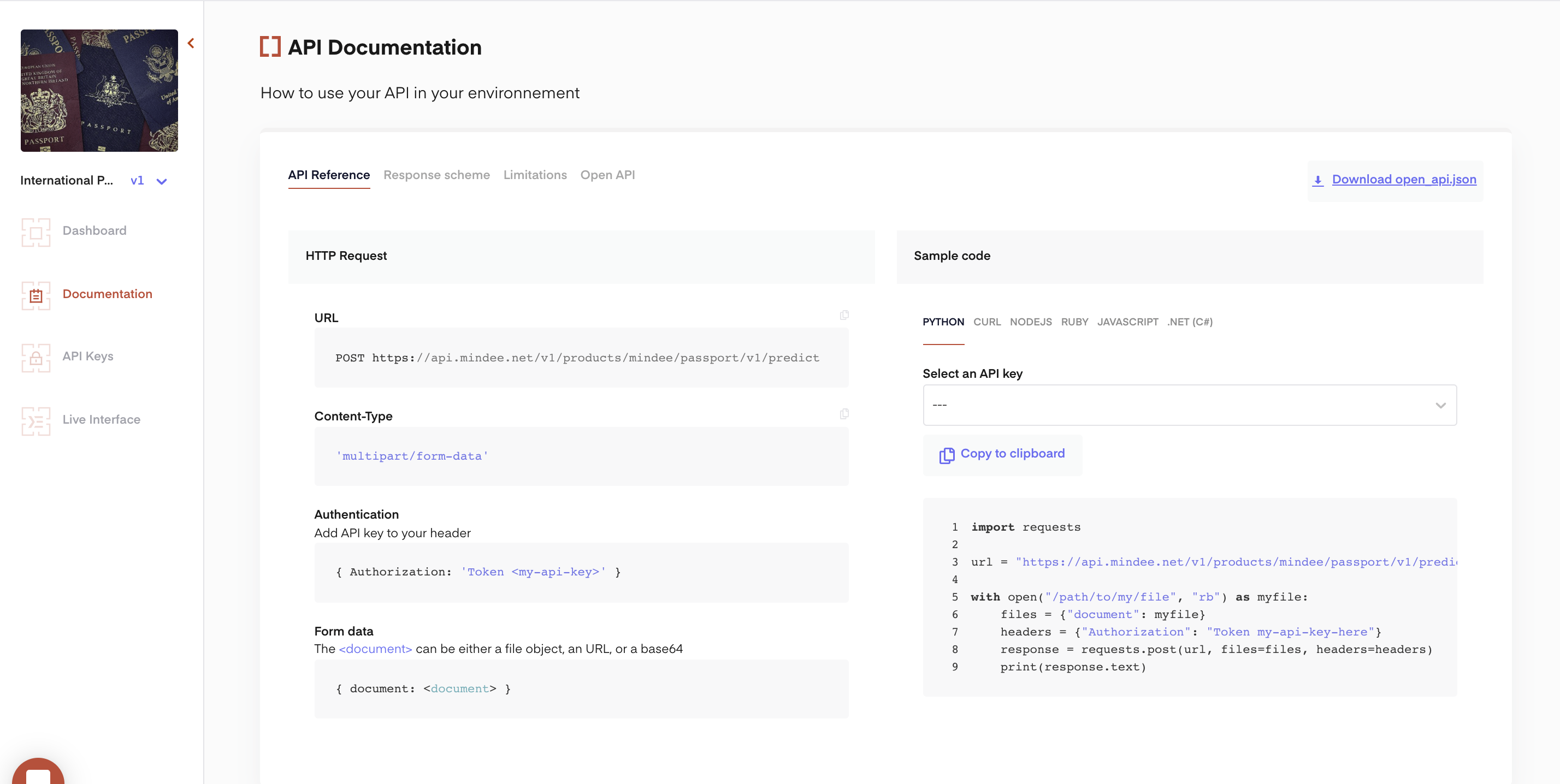Click the API Keys lock icon

coord(36,358)
